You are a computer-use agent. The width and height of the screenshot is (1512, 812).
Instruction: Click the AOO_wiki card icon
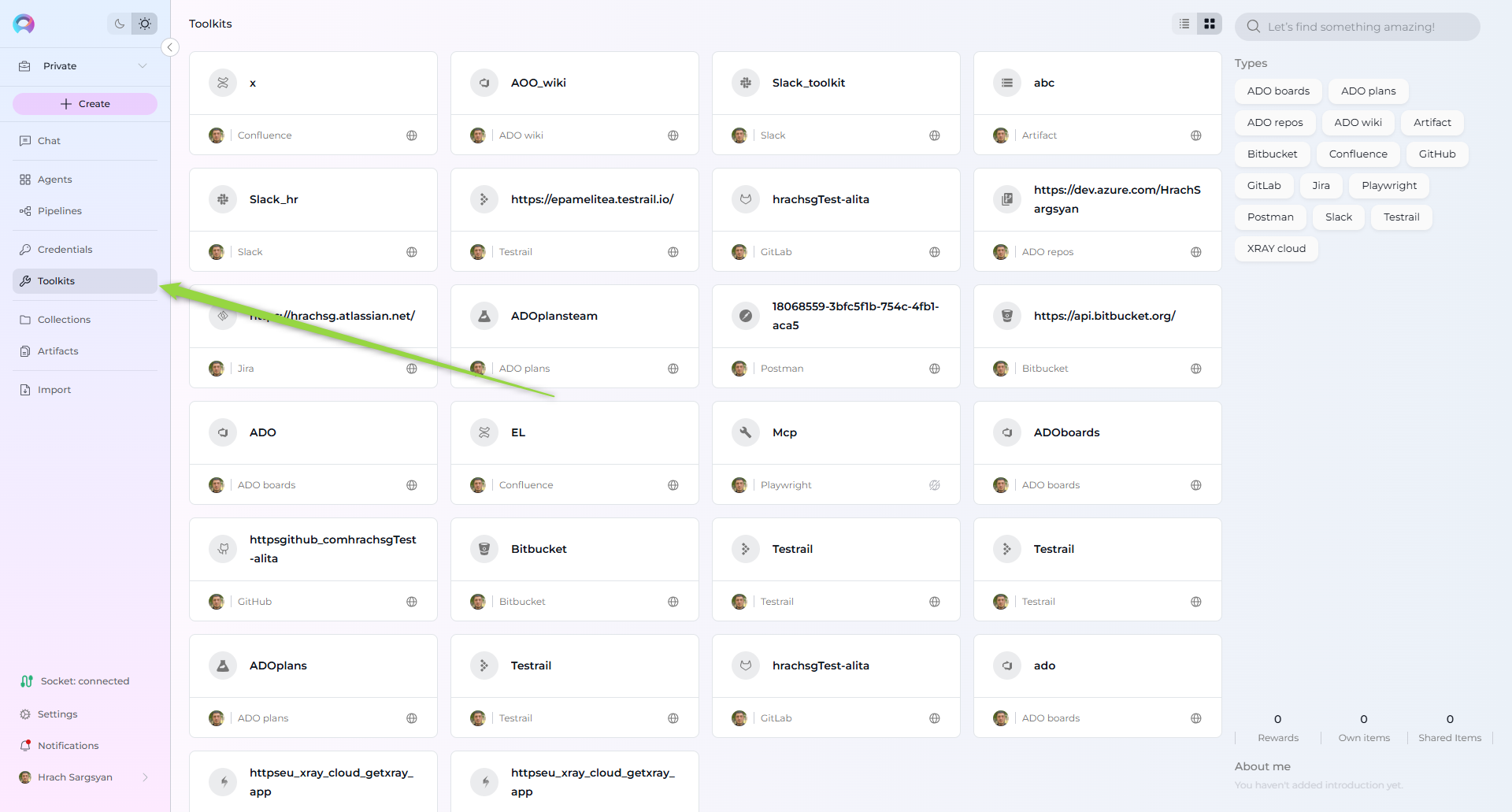coord(484,83)
